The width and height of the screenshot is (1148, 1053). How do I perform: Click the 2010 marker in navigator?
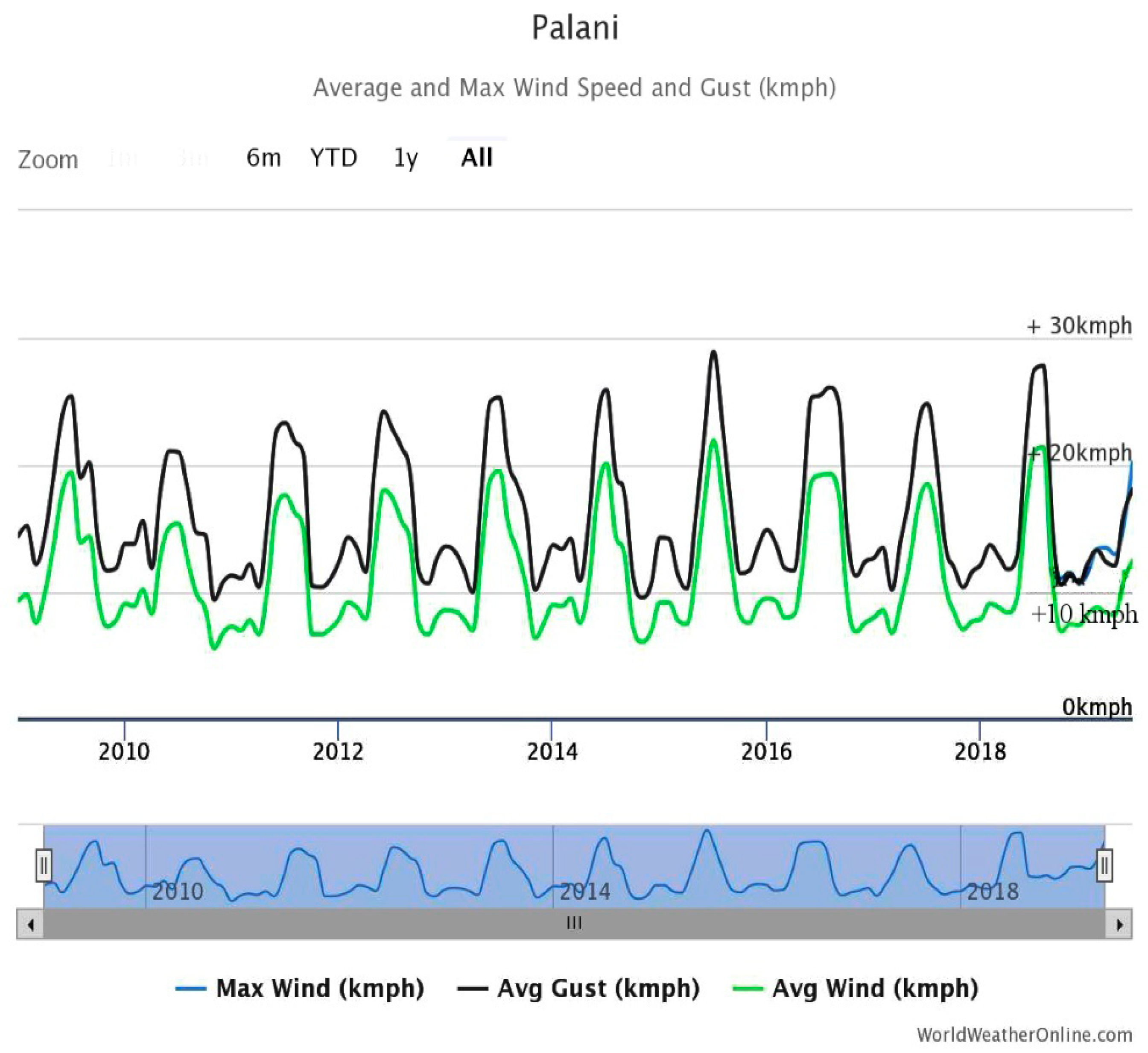(x=178, y=891)
